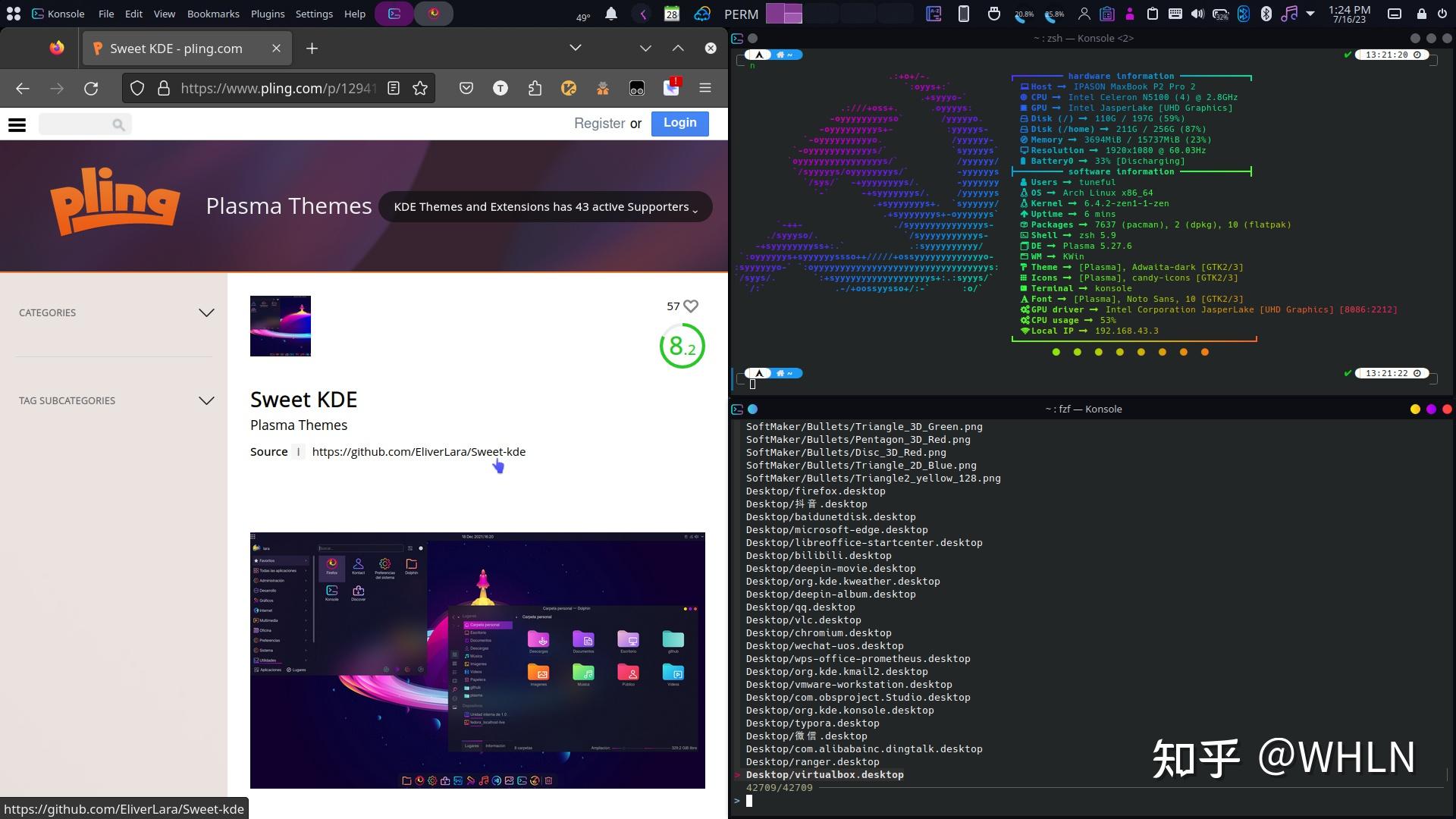Open new Firefox tab with plus

pos(312,49)
